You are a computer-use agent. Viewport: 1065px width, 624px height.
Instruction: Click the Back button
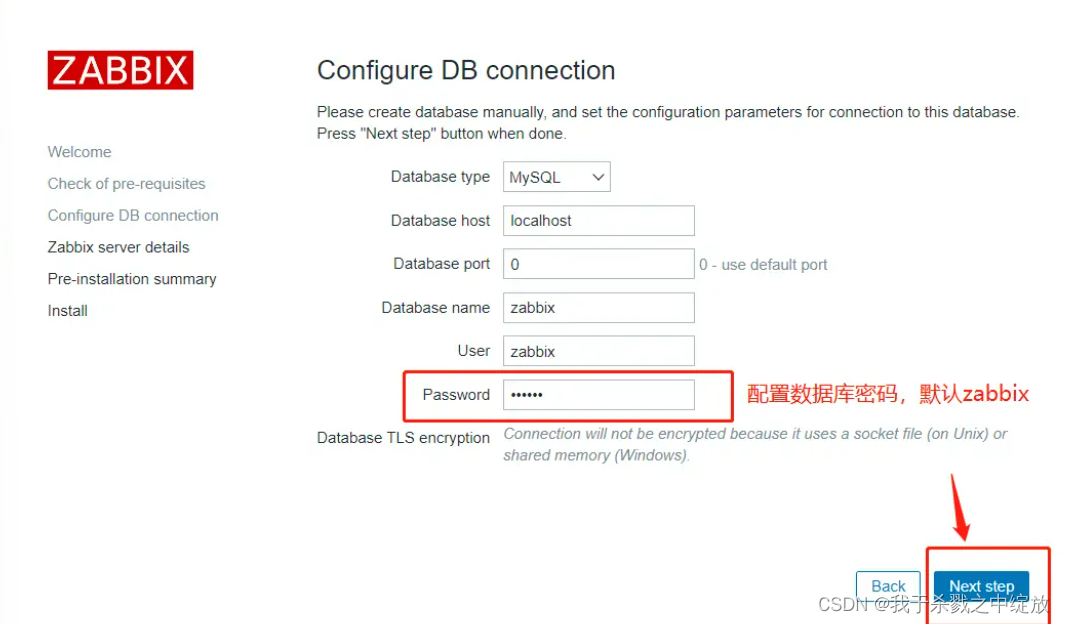[x=888, y=586]
